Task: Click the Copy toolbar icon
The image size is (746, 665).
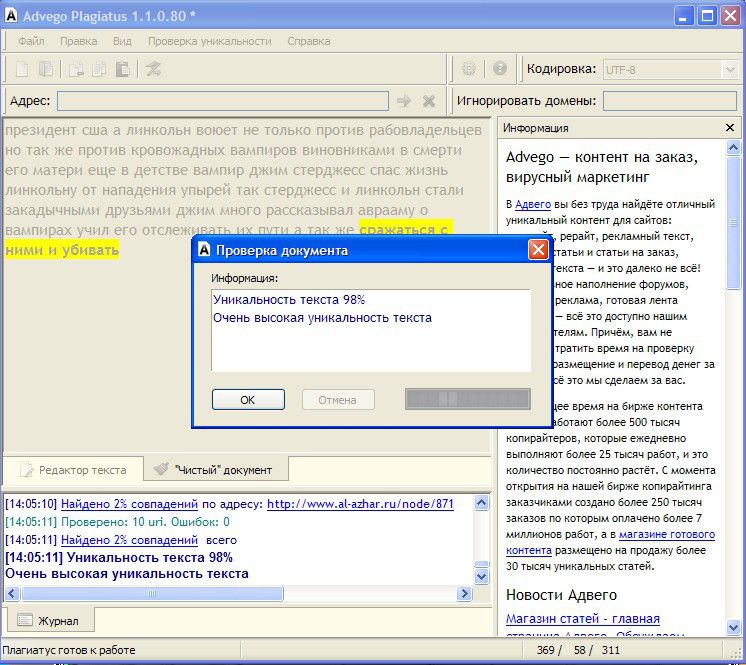Action: coord(99,69)
